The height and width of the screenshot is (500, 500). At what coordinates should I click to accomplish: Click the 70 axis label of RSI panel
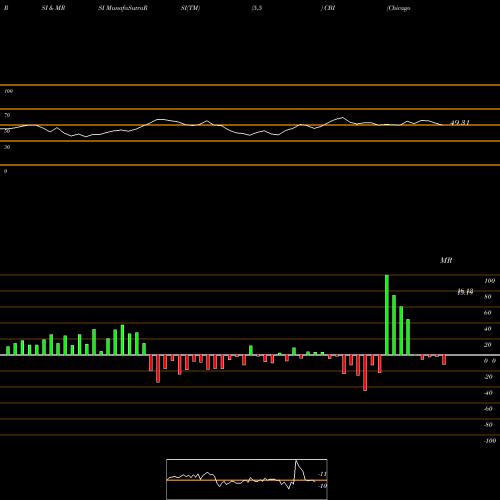[x=7, y=115]
